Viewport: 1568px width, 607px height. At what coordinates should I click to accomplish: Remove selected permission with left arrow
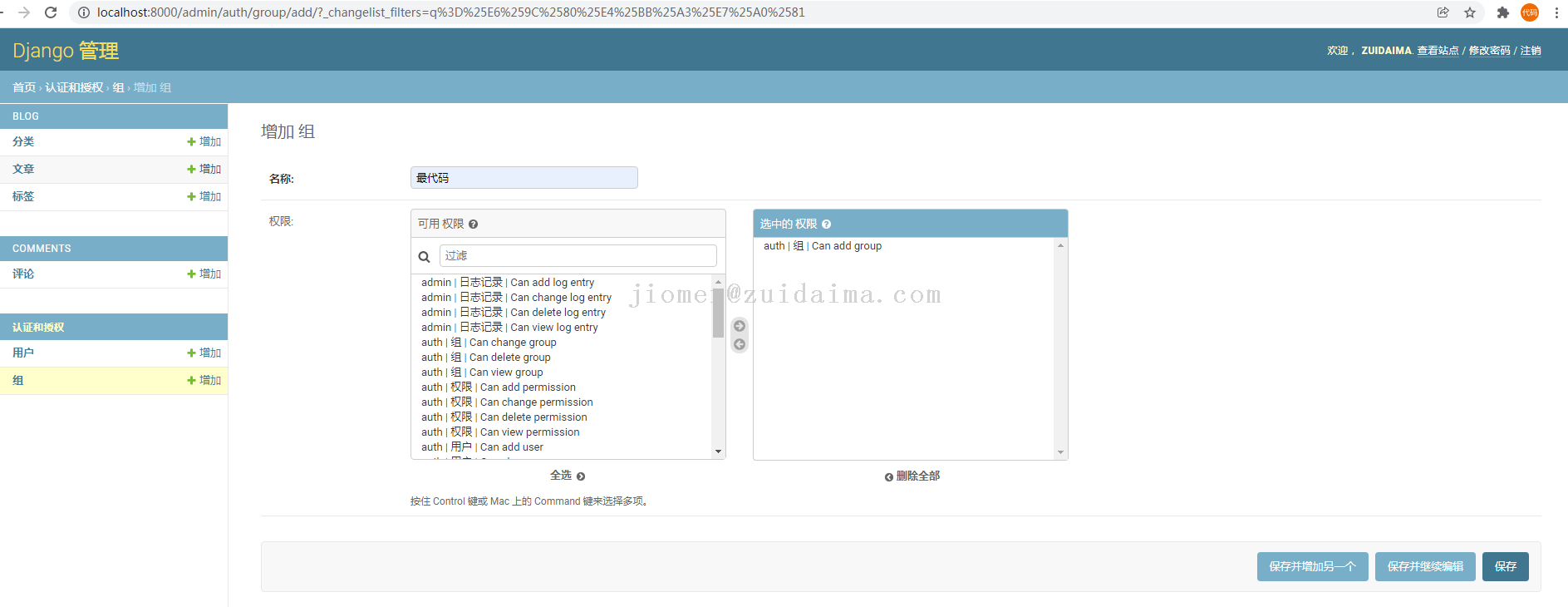(x=740, y=344)
